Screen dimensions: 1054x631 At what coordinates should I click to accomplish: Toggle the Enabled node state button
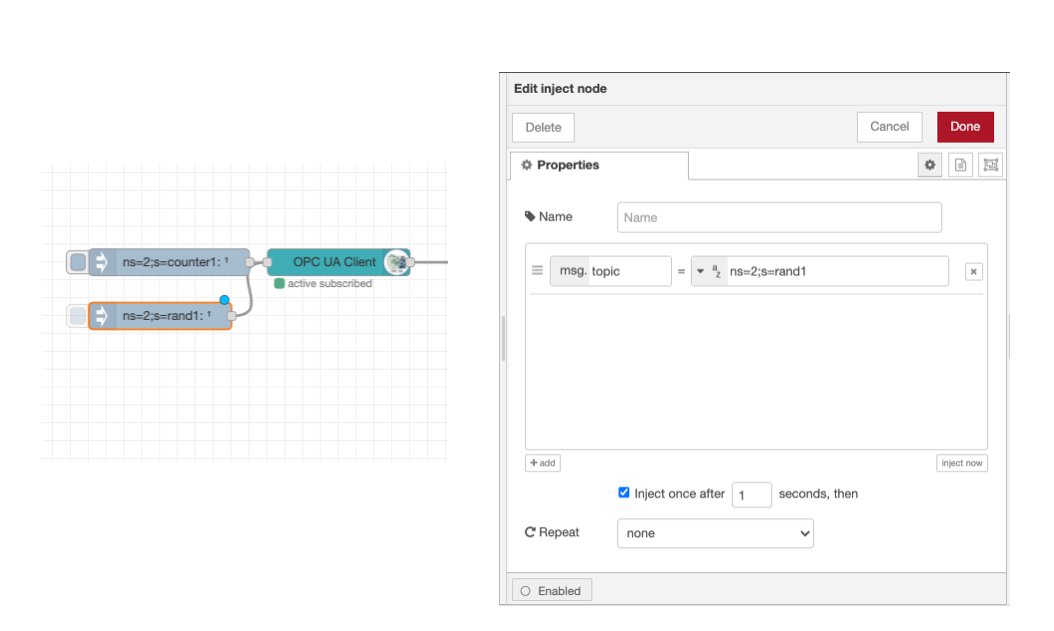click(552, 591)
